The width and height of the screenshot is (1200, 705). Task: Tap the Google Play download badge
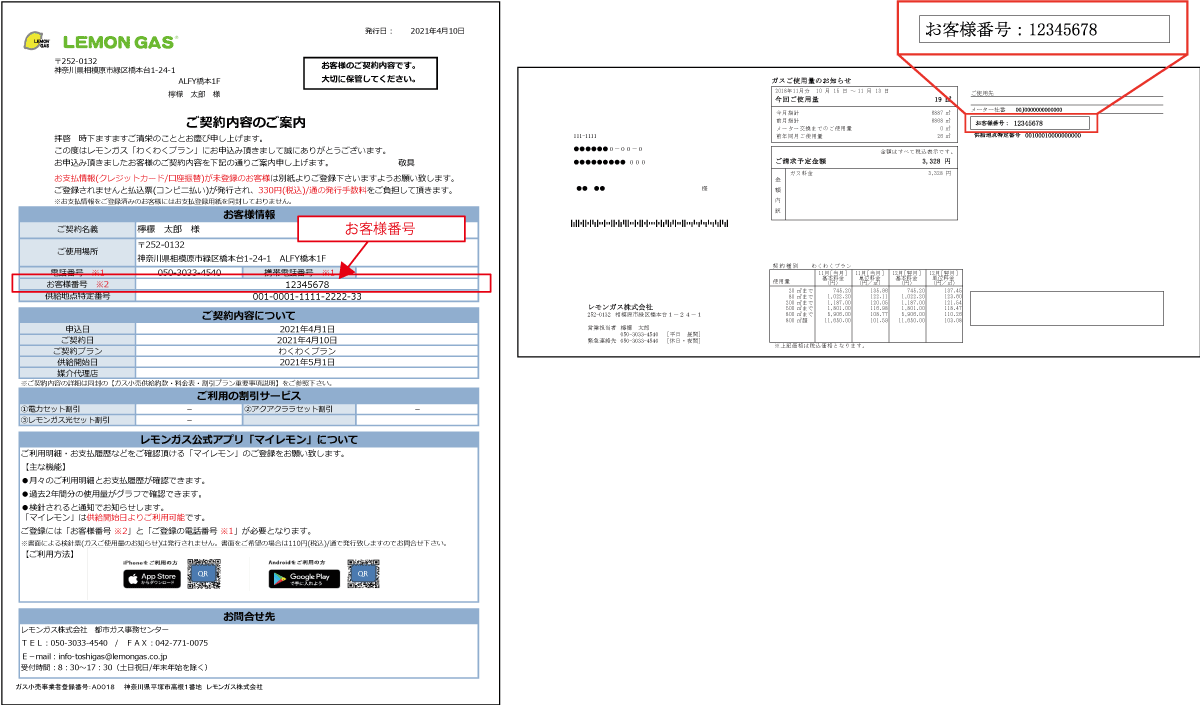tap(304, 577)
